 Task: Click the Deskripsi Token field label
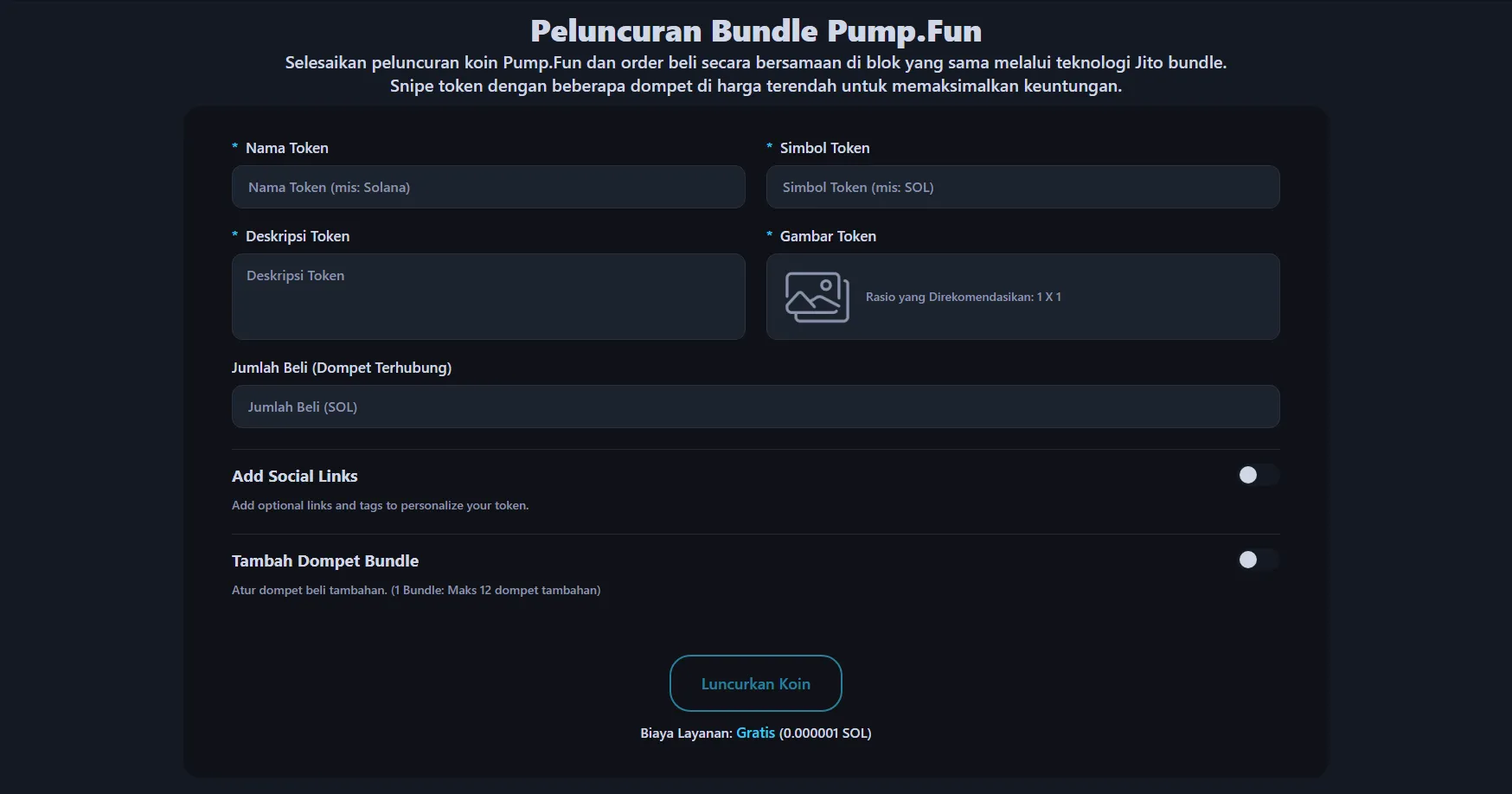pyautogui.click(x=298, y=236)
